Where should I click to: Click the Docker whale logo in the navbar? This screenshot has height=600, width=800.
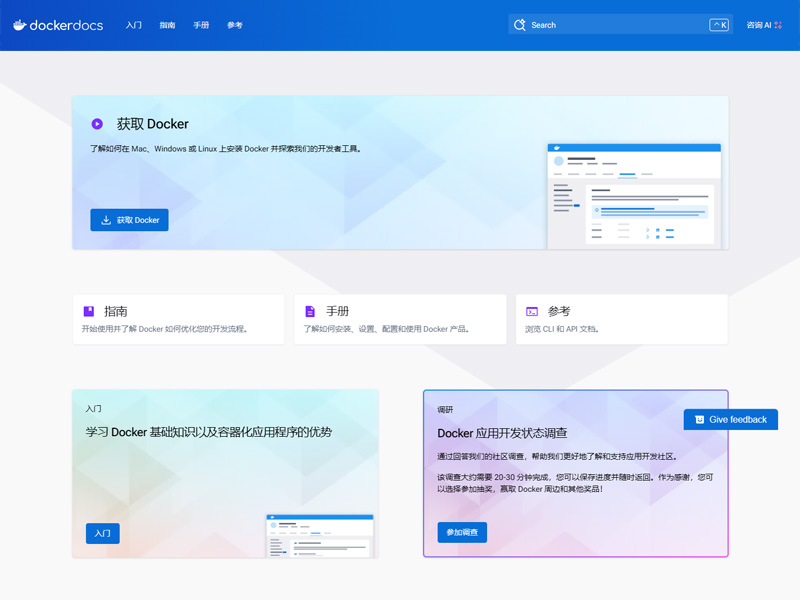pyautogui.click(x=21, y=24)
